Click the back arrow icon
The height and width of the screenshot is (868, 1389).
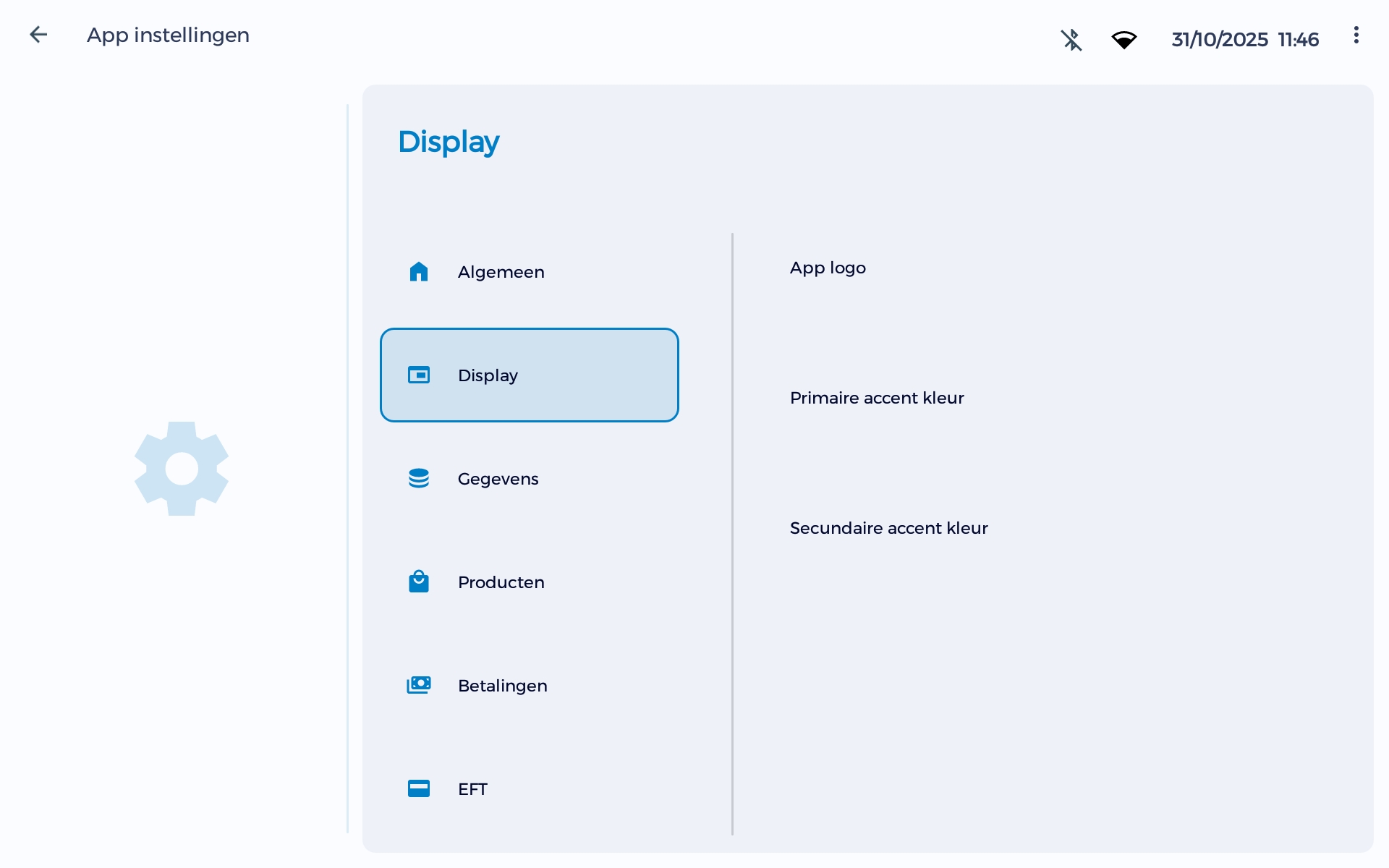point(38,35)
